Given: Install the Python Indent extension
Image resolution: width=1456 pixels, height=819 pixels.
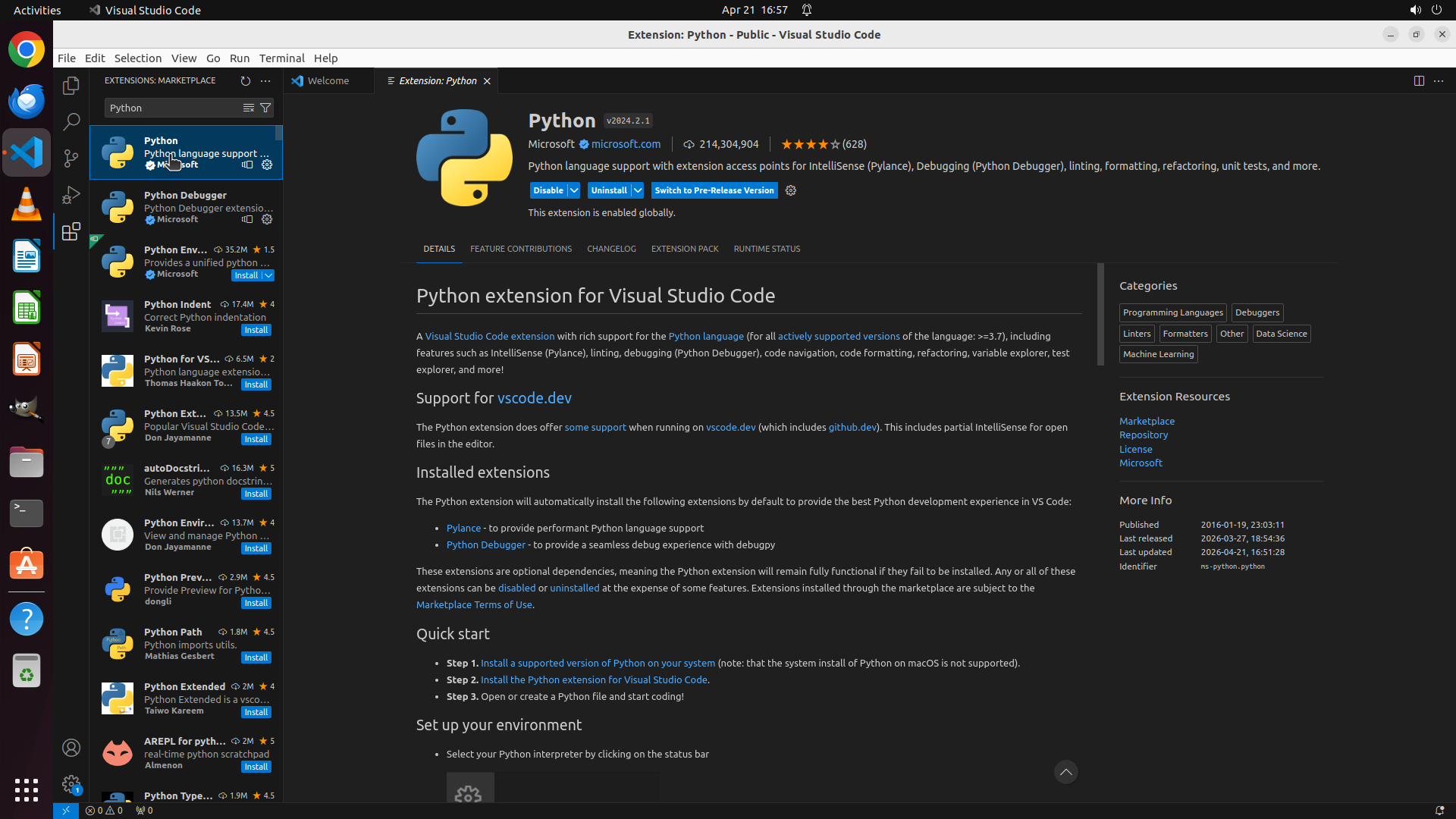Looking at the screenshot, I should 256,330.
